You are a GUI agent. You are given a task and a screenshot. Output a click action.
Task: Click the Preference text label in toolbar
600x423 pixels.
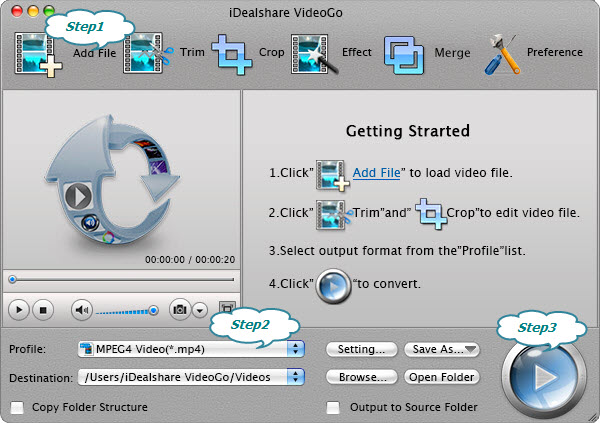pos(554,52)
